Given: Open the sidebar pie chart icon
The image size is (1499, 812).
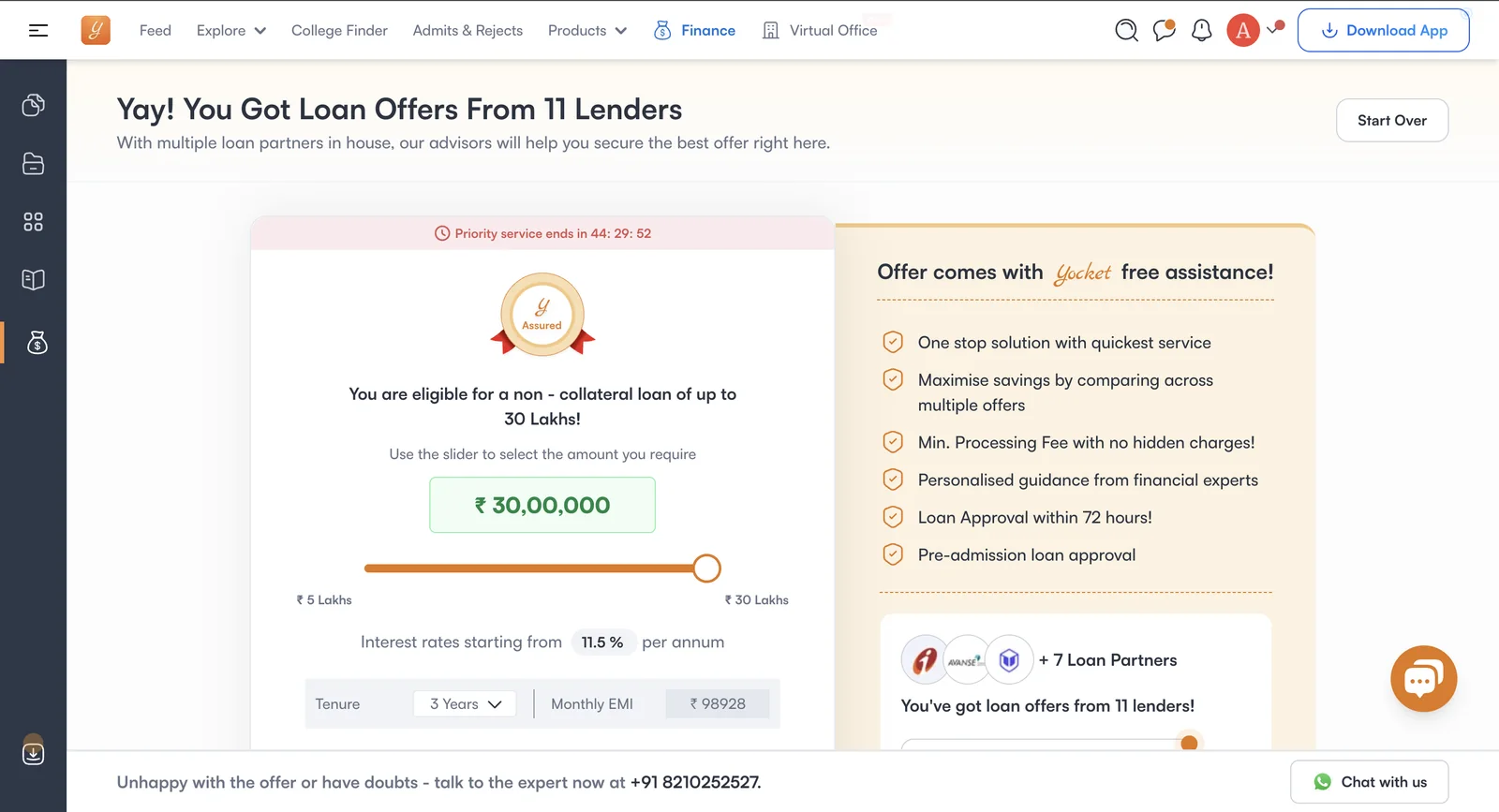Looking at the screenshot, I should (34, 105).
